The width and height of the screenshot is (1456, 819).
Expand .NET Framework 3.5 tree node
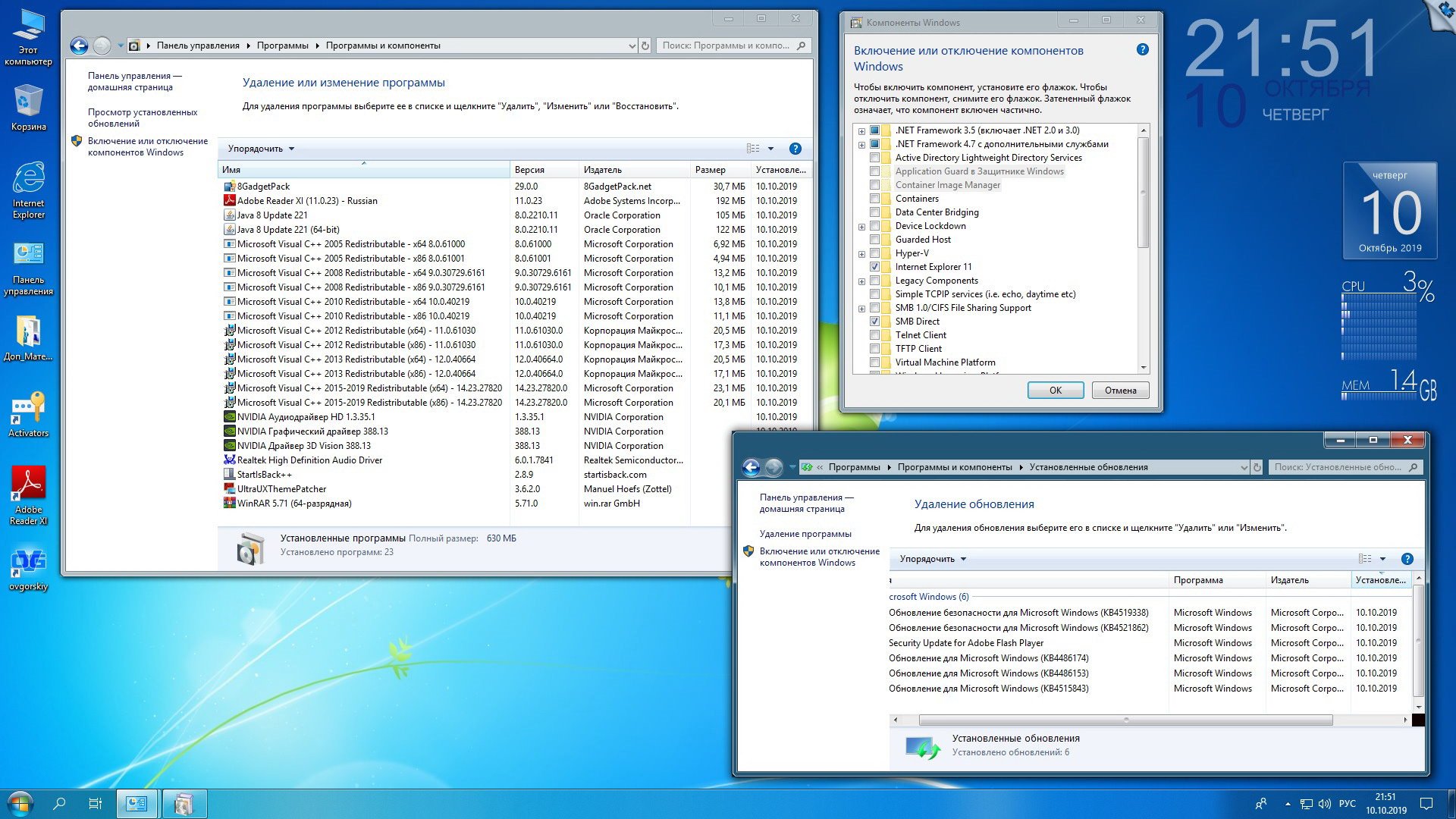(861, 131)
